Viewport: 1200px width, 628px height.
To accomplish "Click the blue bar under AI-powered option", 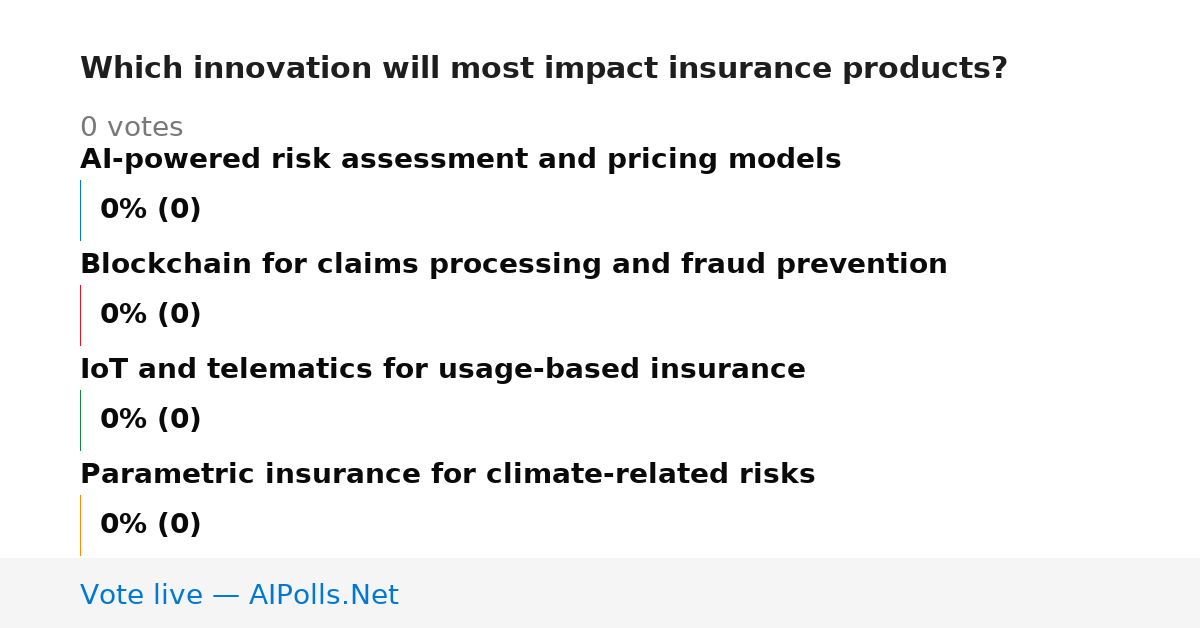I will [80, 210].
